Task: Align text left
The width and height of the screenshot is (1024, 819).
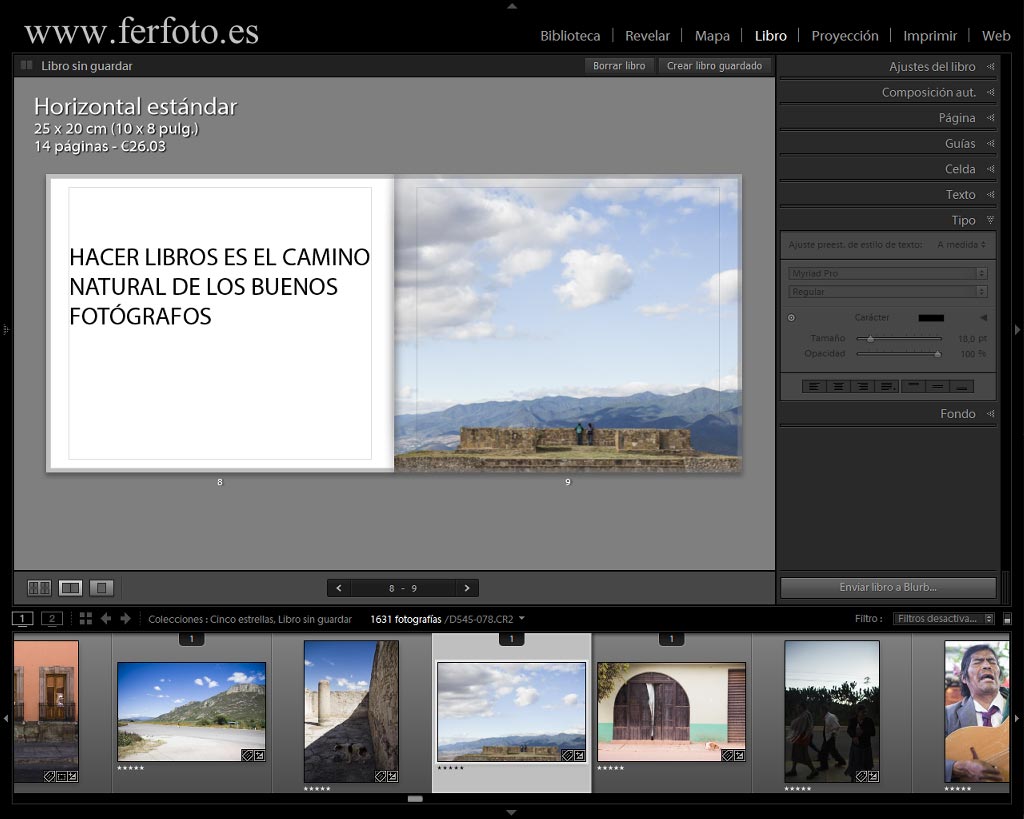Action: (814, 387)
